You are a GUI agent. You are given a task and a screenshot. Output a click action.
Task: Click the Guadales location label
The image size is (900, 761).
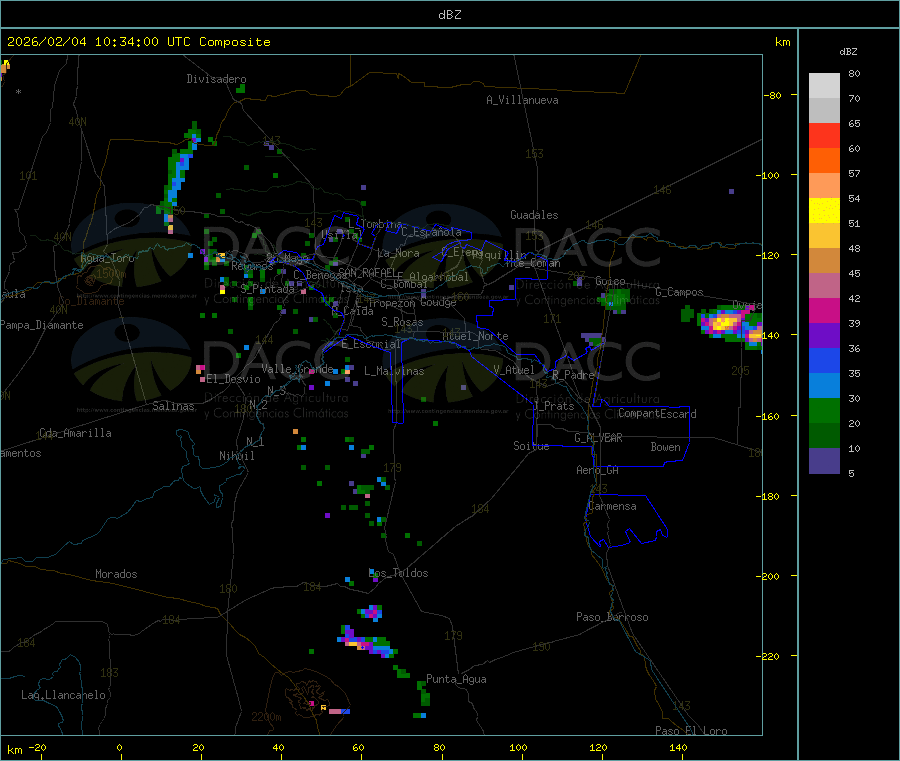pyautogui.click(x=534, y=215)
